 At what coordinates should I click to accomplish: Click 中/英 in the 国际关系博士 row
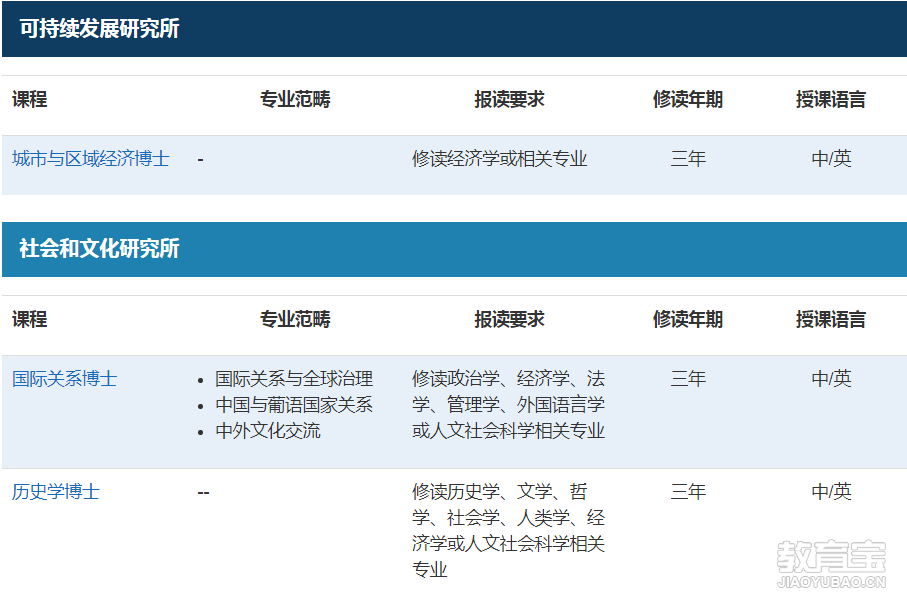831,378
